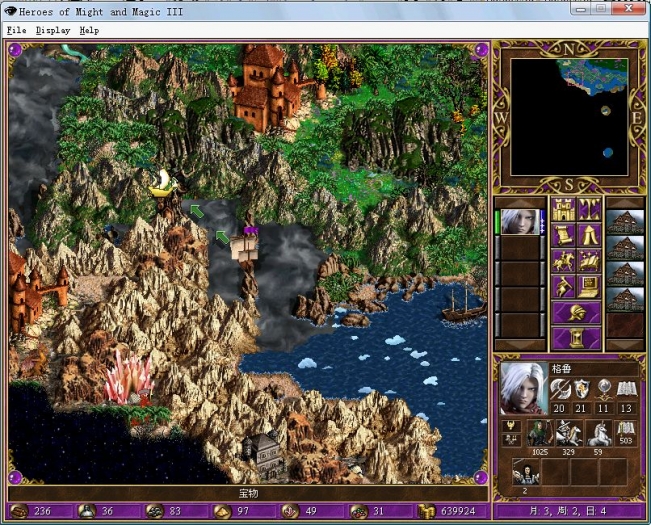The height and width of the screenshot is (525, 651).
Task: Click the sulfur resource icon showing 97
Action: [x=222, y=511]
